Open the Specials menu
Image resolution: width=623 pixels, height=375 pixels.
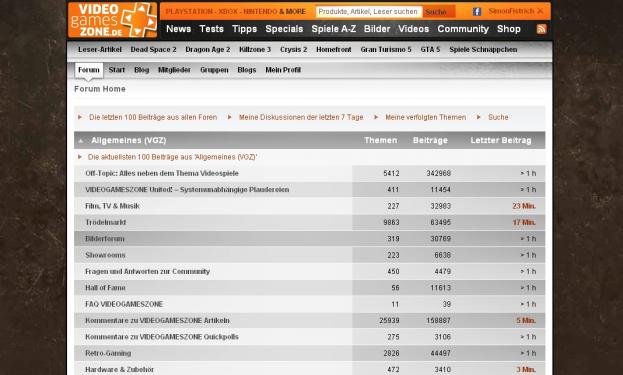[284, 29]
